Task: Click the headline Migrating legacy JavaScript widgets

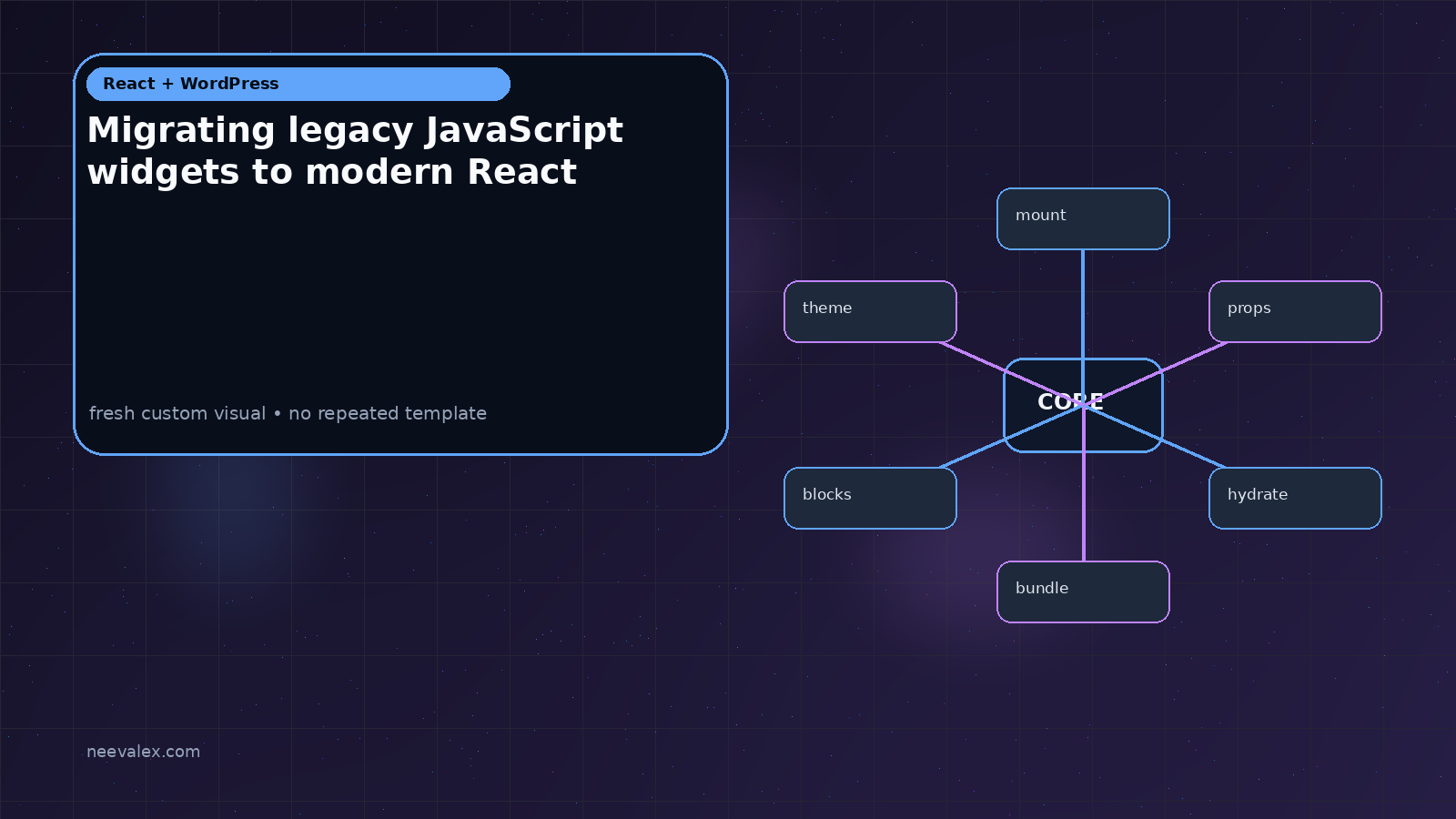Action: click(x=355, y=151)
